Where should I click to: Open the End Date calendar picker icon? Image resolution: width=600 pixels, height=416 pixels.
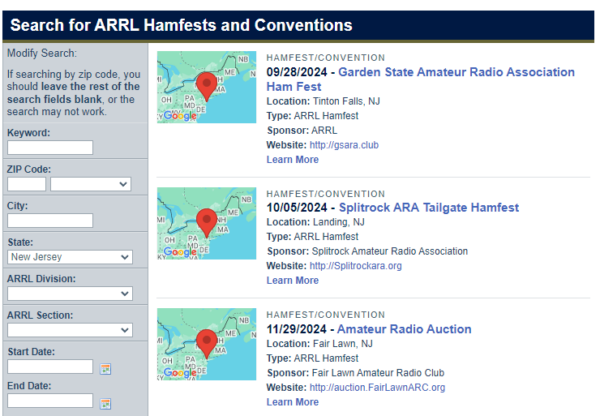coord(106,403)
